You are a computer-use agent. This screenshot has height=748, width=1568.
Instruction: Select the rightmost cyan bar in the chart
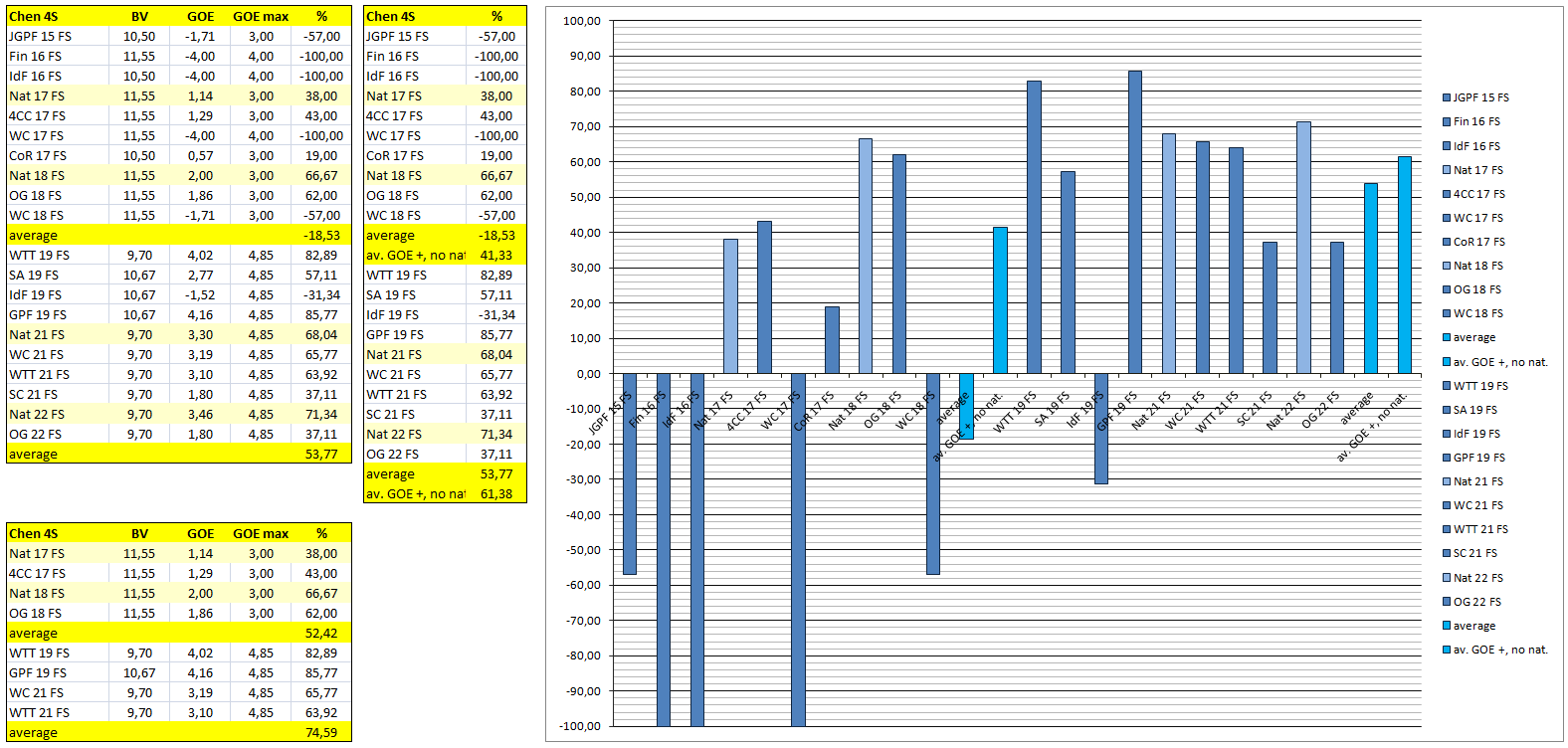click(1404, 265)
